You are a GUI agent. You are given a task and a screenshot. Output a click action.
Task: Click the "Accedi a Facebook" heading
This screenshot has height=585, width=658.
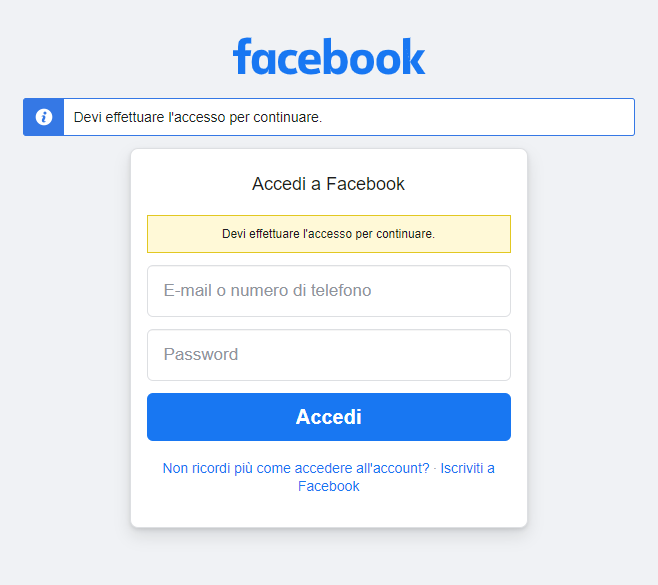tap(328, 184)
